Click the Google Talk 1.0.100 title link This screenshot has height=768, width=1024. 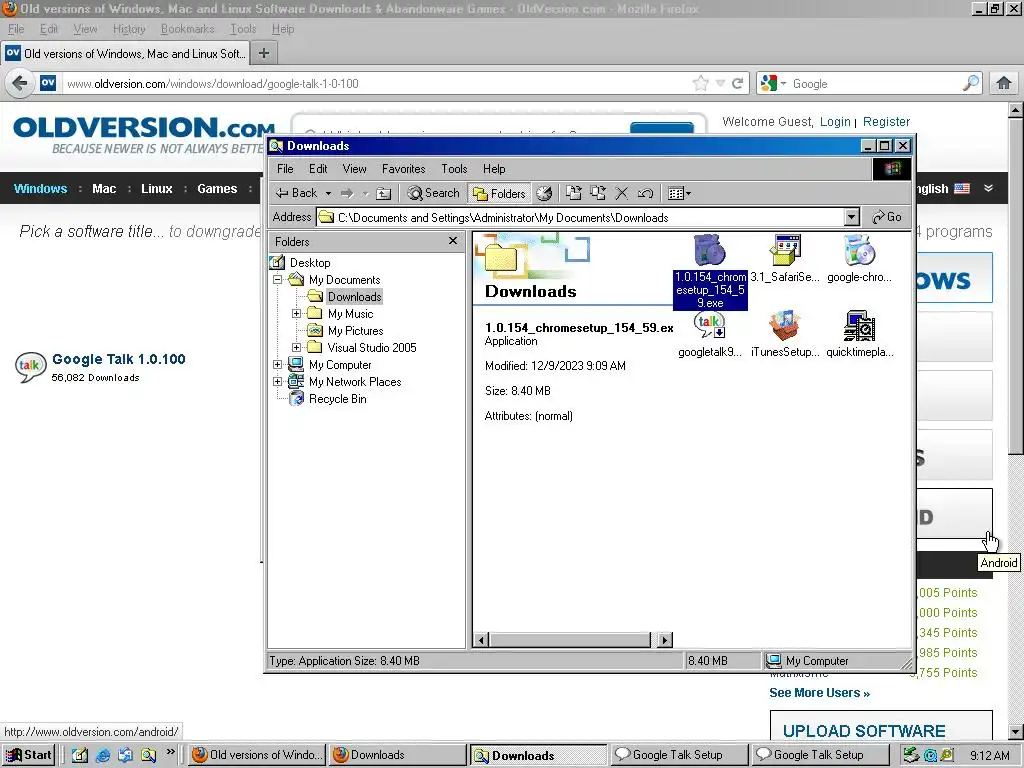tap(119, 359)
